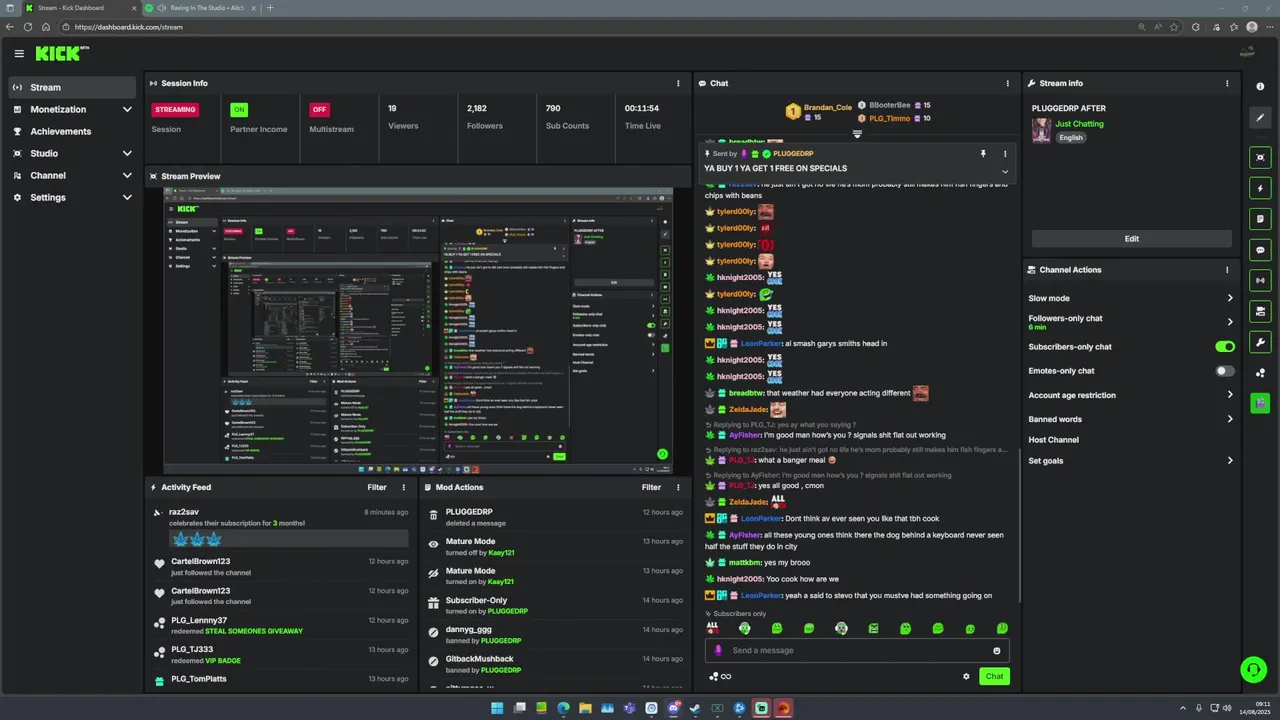Open Set goals options
This screenshot has height=720, width=1280.
coord(1131,461)
